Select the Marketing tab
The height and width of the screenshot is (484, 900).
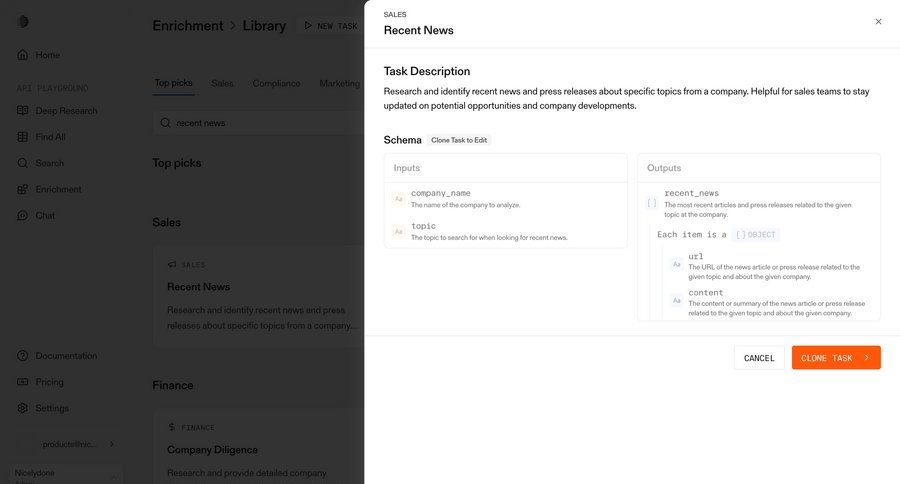pos(340,83)
